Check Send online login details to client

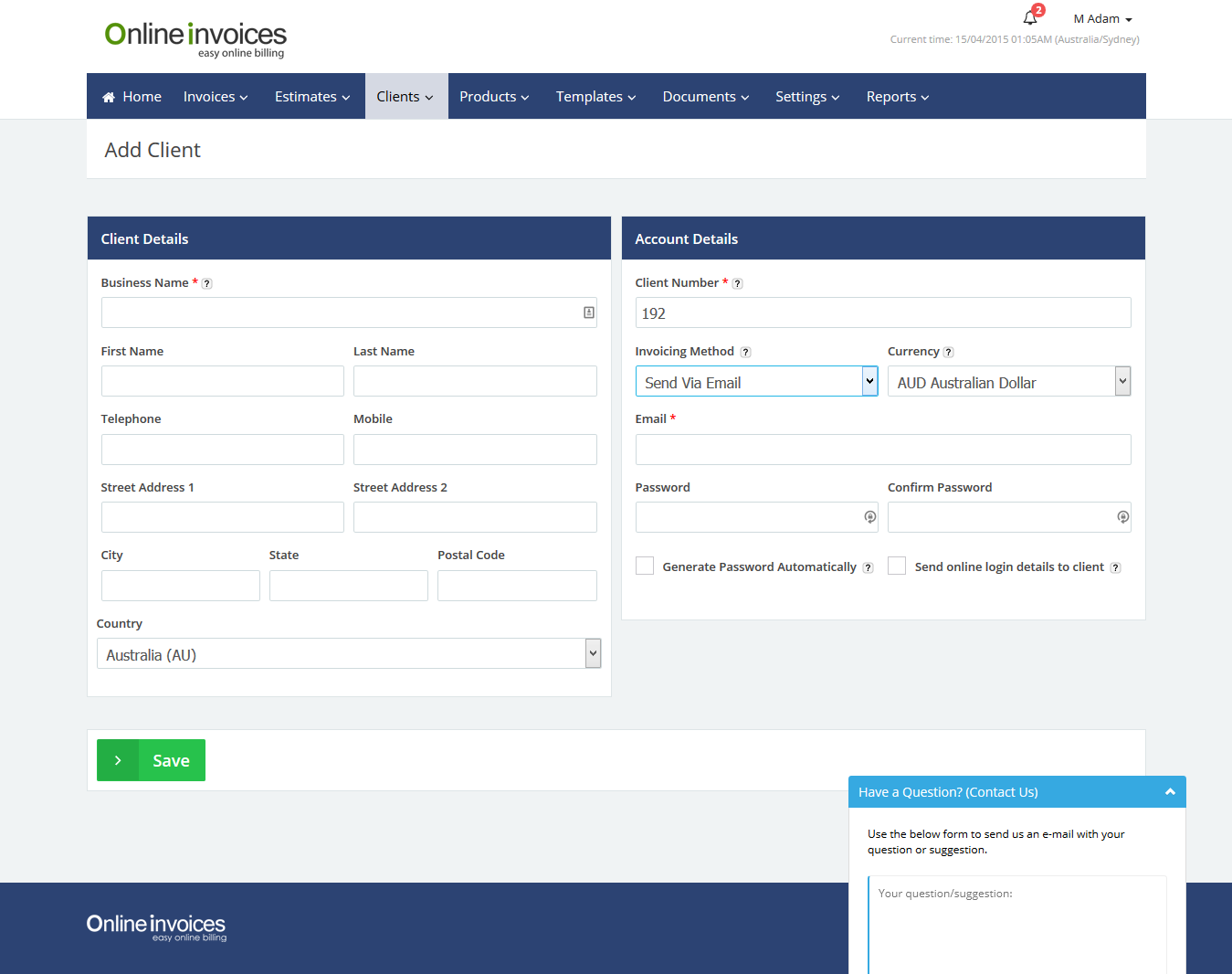click(x=897, y=566)
